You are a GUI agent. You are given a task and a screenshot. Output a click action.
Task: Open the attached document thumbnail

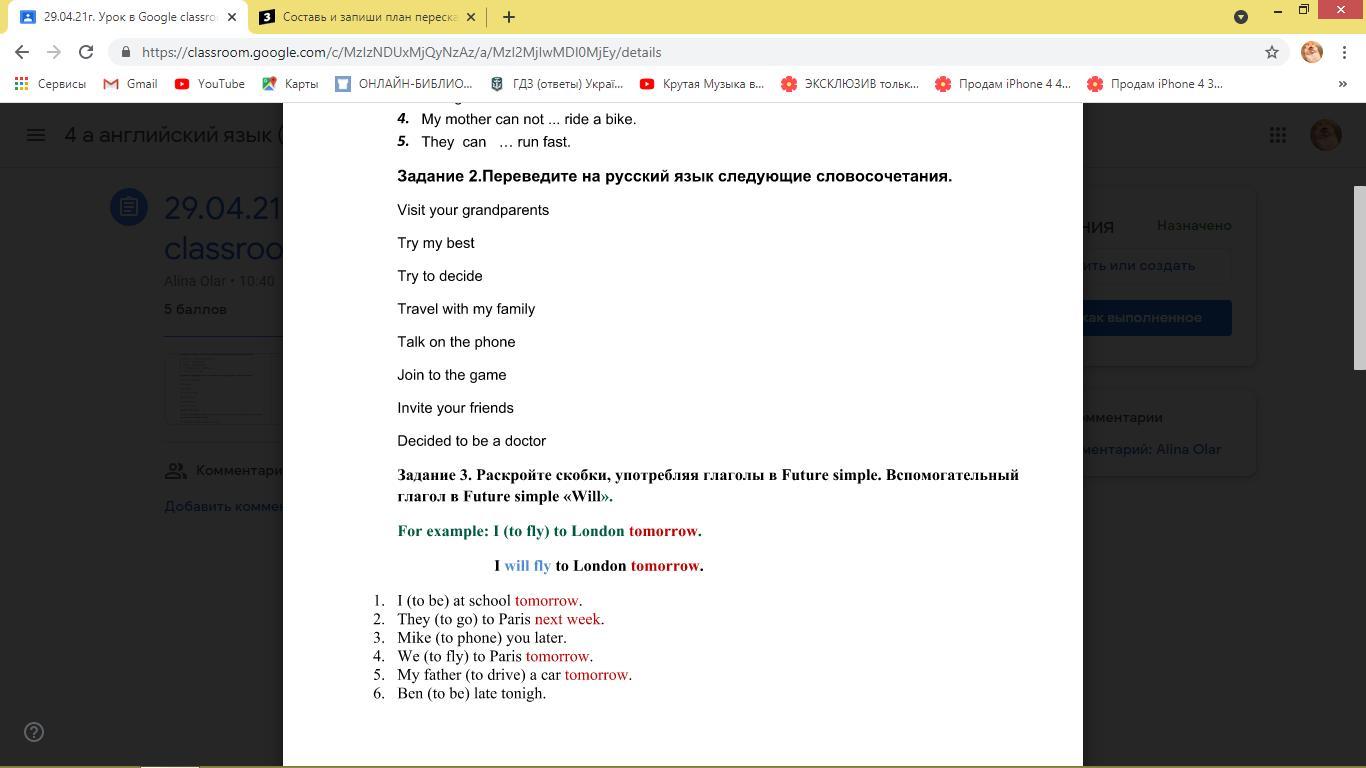[x=224, y=388]
